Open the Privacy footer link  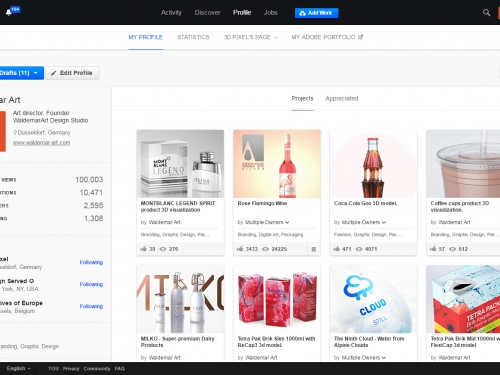click(71, 369)
